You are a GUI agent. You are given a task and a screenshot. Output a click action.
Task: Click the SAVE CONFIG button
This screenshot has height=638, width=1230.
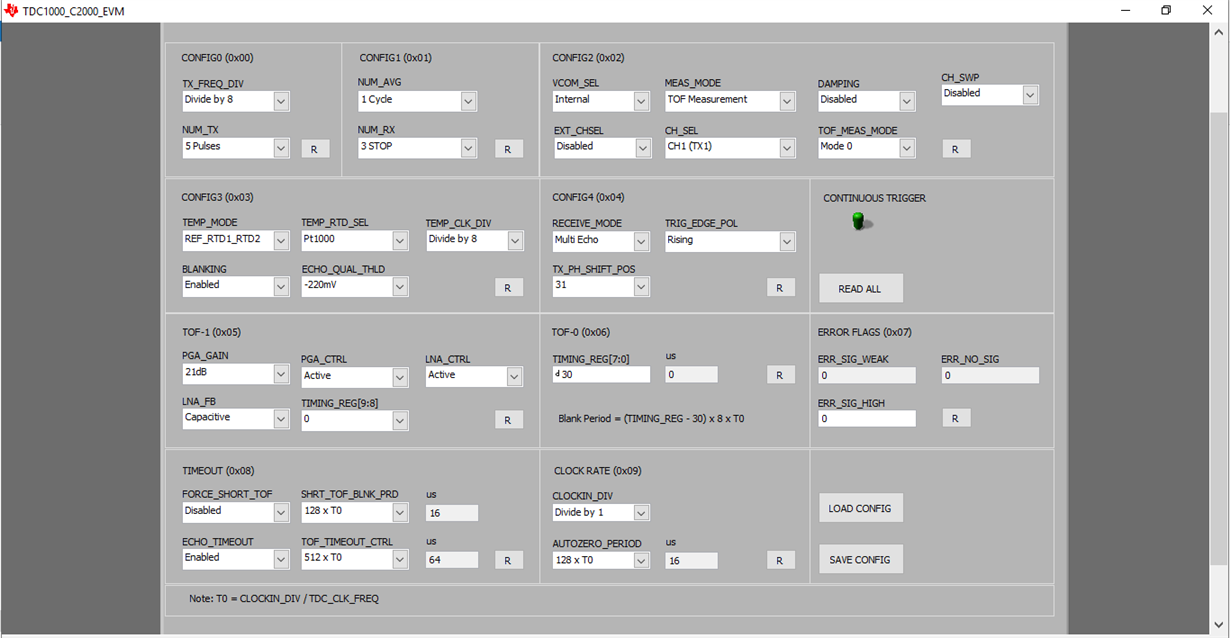860,559
